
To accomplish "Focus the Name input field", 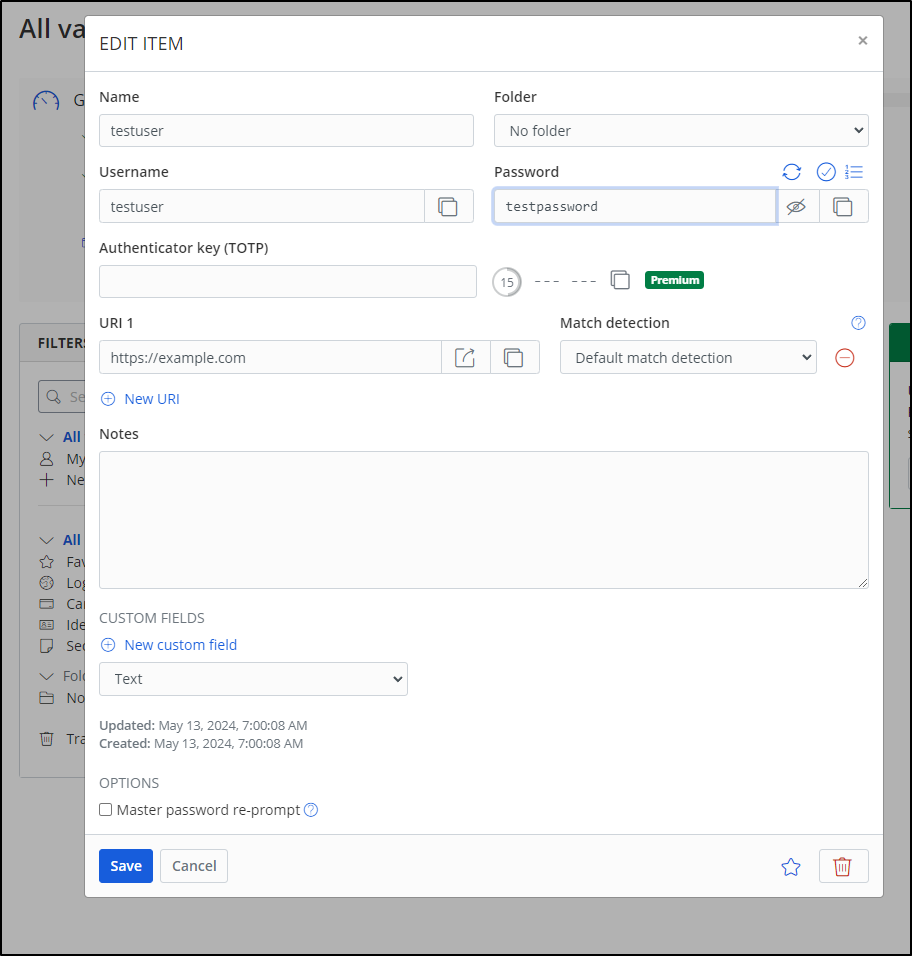I will pyautogui.click(x=286, y=130).
